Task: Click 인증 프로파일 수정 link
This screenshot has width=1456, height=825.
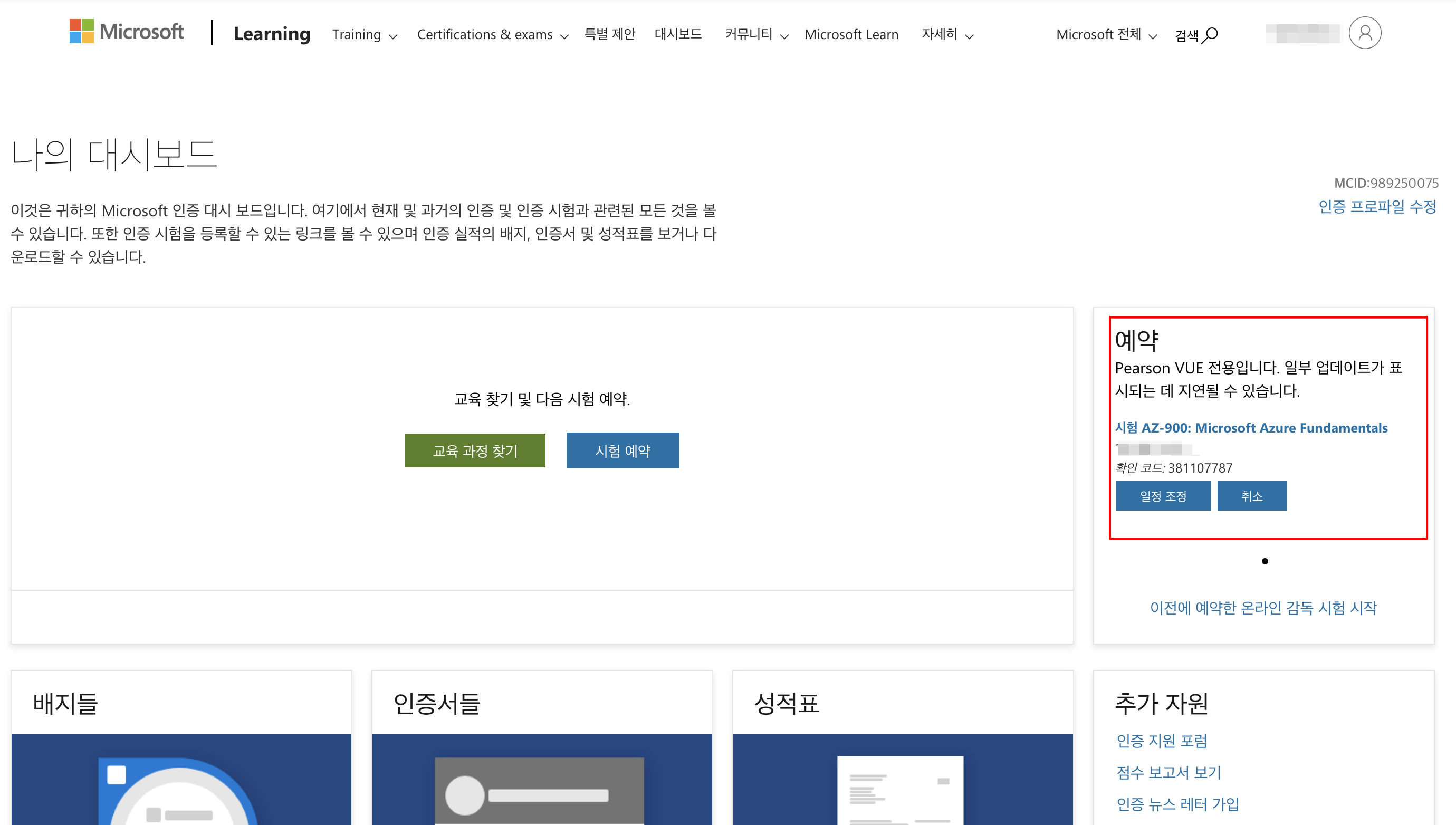Action: [1377, 206]
